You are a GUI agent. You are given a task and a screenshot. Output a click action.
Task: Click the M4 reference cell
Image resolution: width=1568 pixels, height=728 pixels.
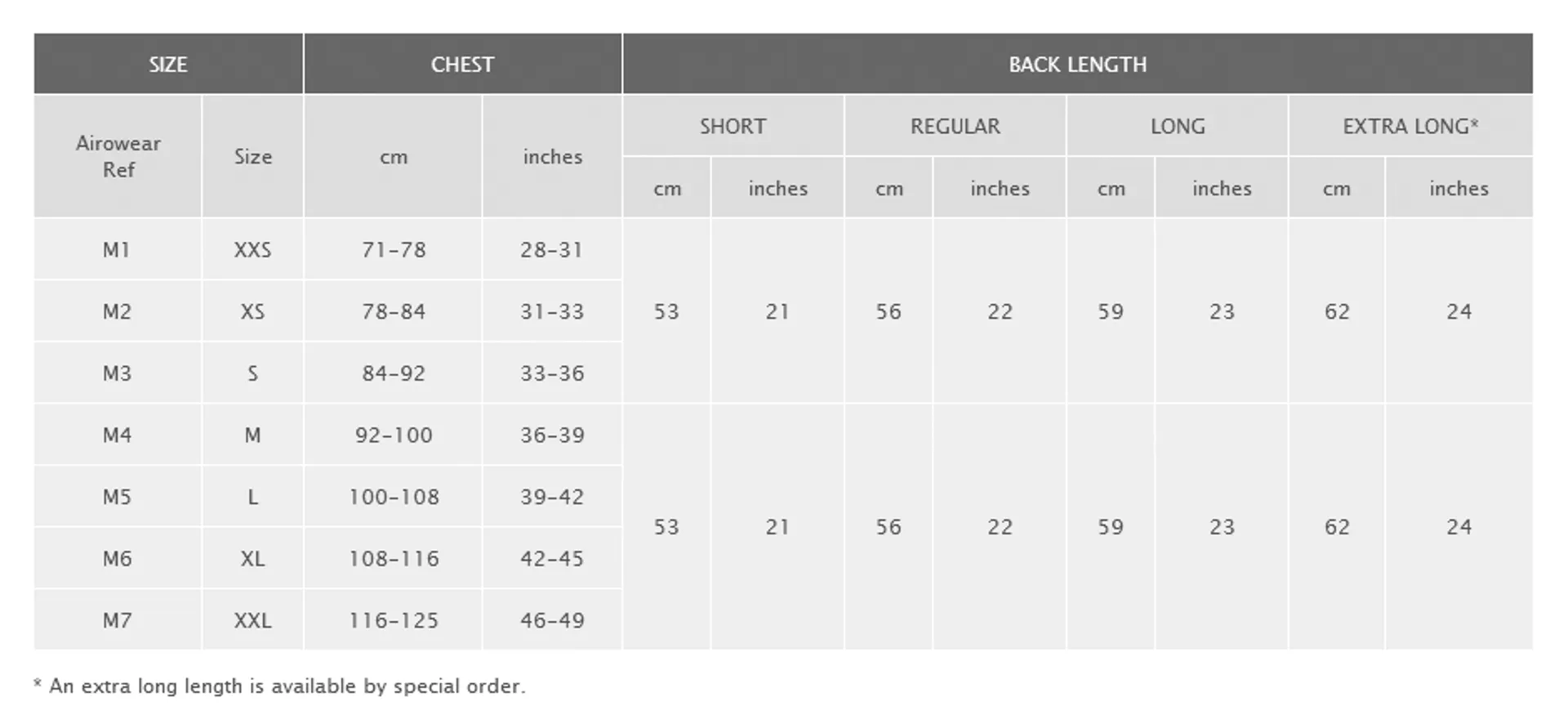(x=118, y=435)
